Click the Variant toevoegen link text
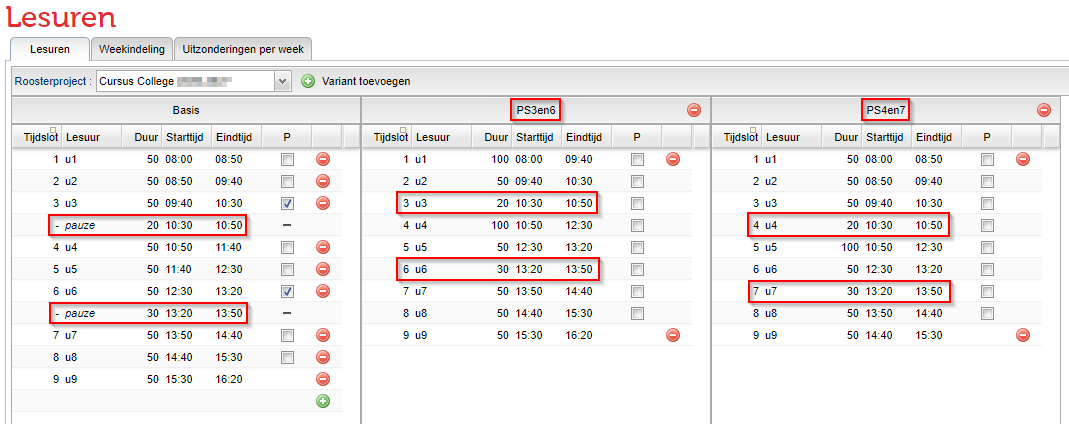The image size is (1069, 424). pyautogui.click(x=366, y=81)
